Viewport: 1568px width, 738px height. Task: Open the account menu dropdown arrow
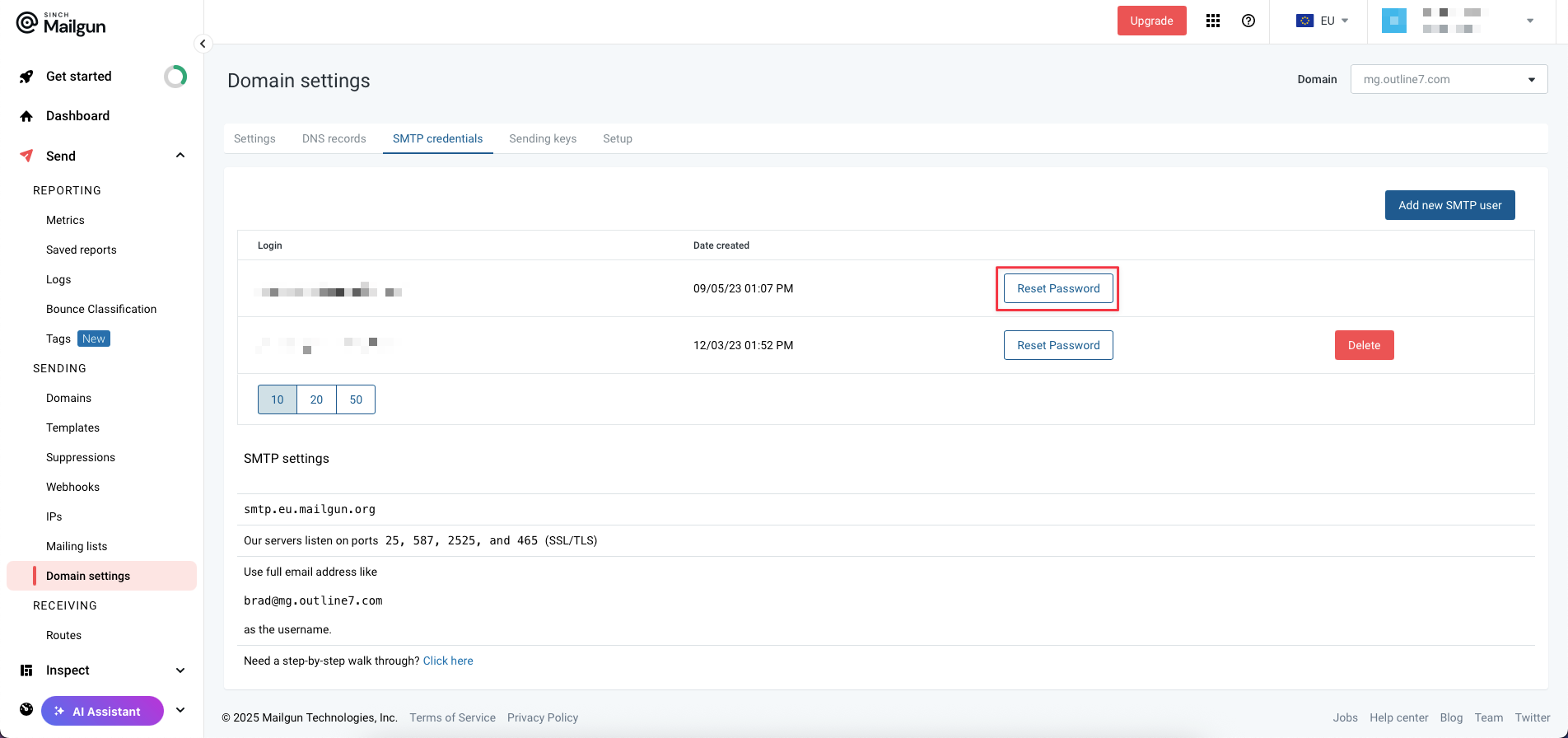(x=1530, y=21)
